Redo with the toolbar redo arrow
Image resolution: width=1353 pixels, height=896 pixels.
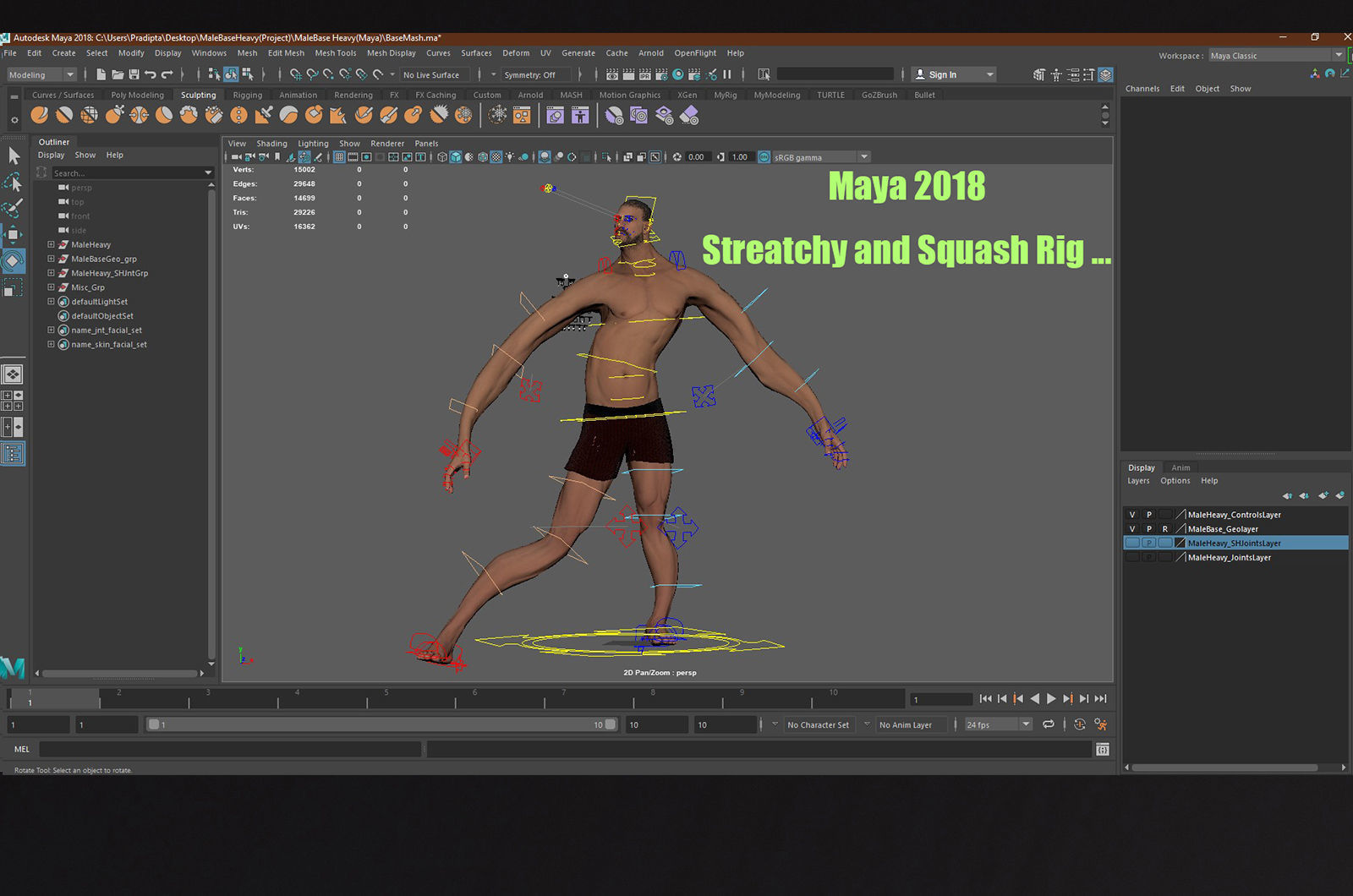(x=167, y=74)
